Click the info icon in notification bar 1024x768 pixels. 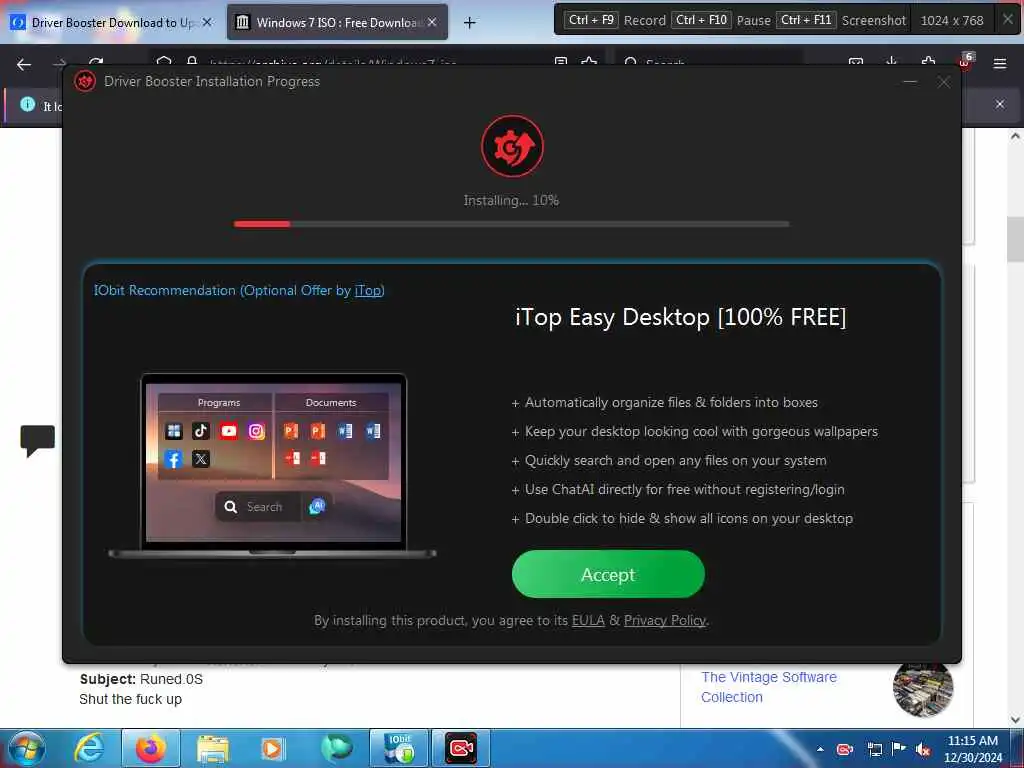27,104
